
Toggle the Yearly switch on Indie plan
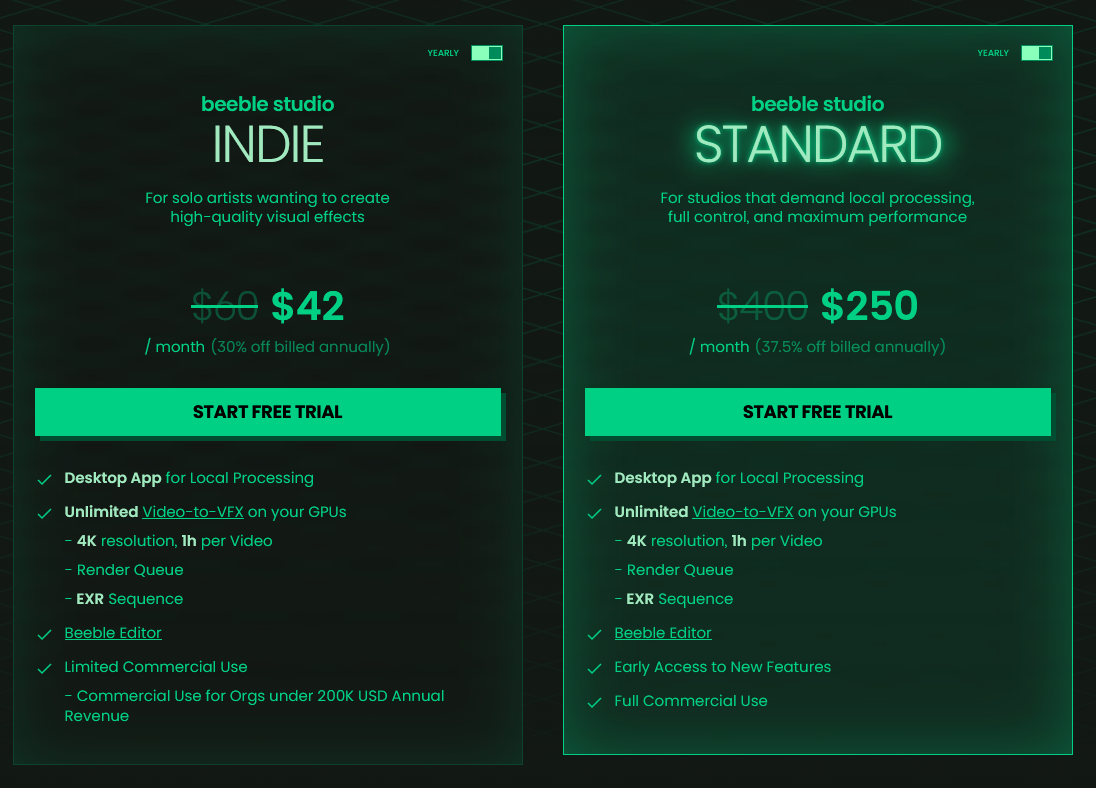(x=487, y=53)
